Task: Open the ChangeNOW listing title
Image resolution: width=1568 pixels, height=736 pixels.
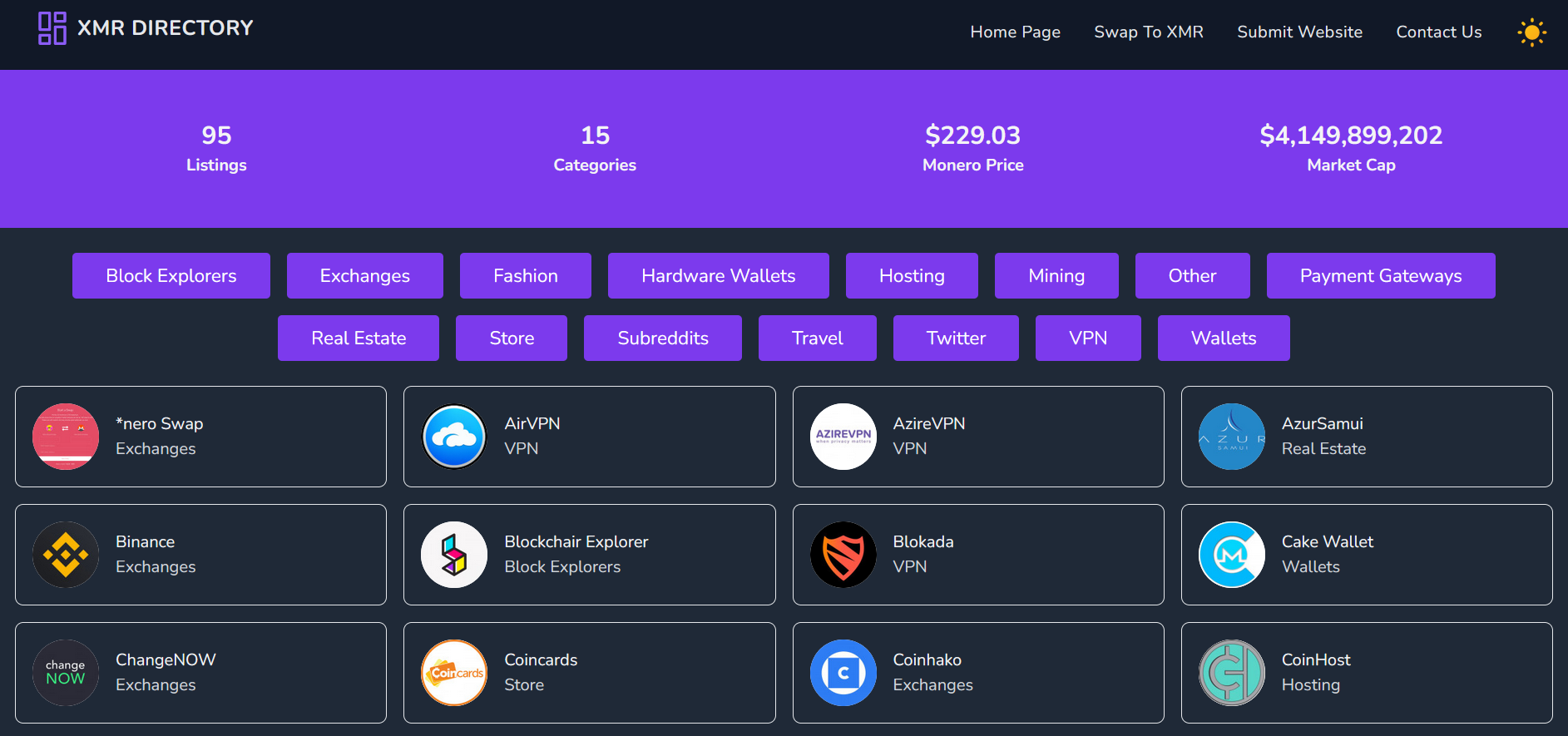Action: 166,659
